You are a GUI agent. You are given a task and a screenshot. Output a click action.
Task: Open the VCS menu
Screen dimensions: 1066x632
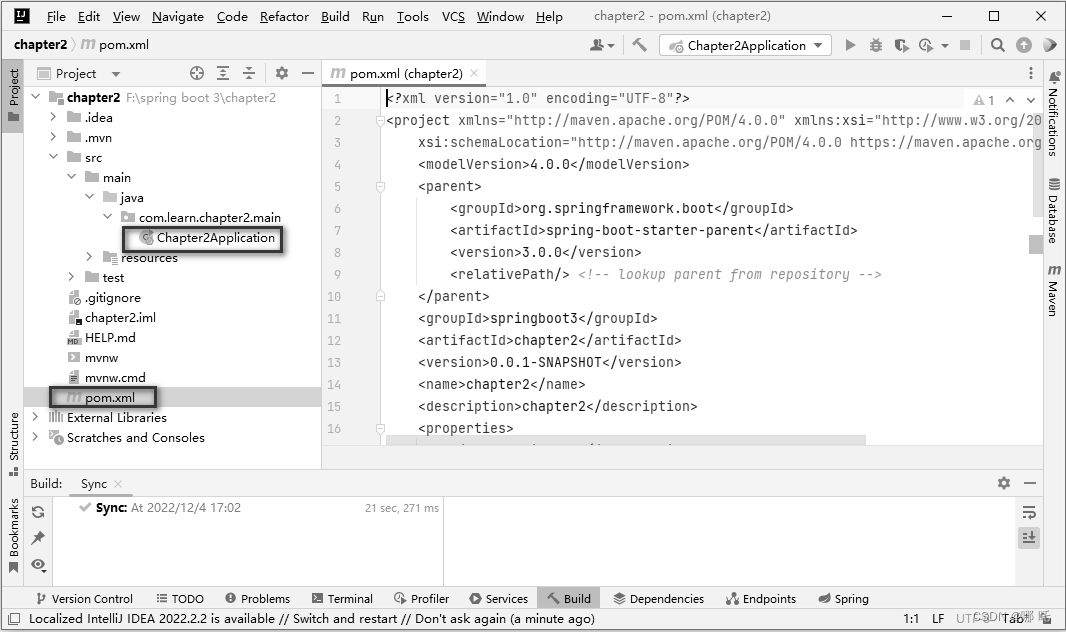tap(453, 16)
